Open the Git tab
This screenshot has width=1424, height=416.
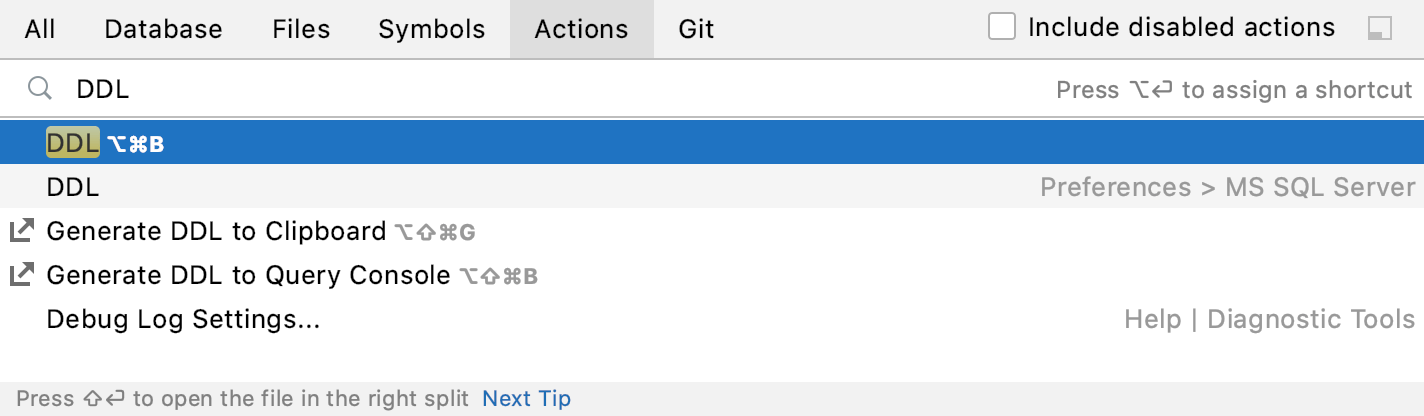pos(696,29)
